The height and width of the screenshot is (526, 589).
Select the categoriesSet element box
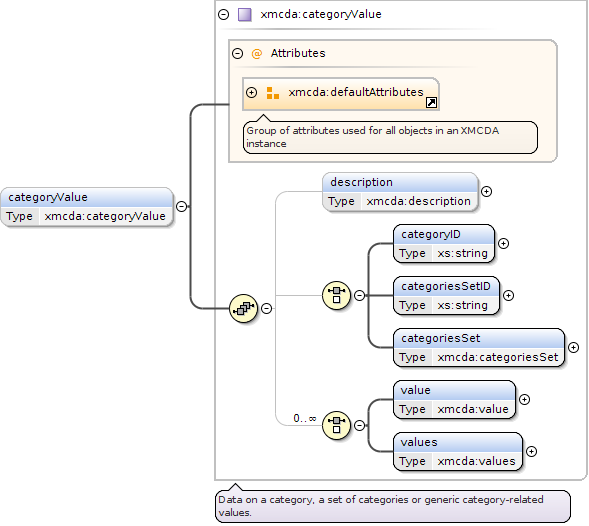pos(479,348)
